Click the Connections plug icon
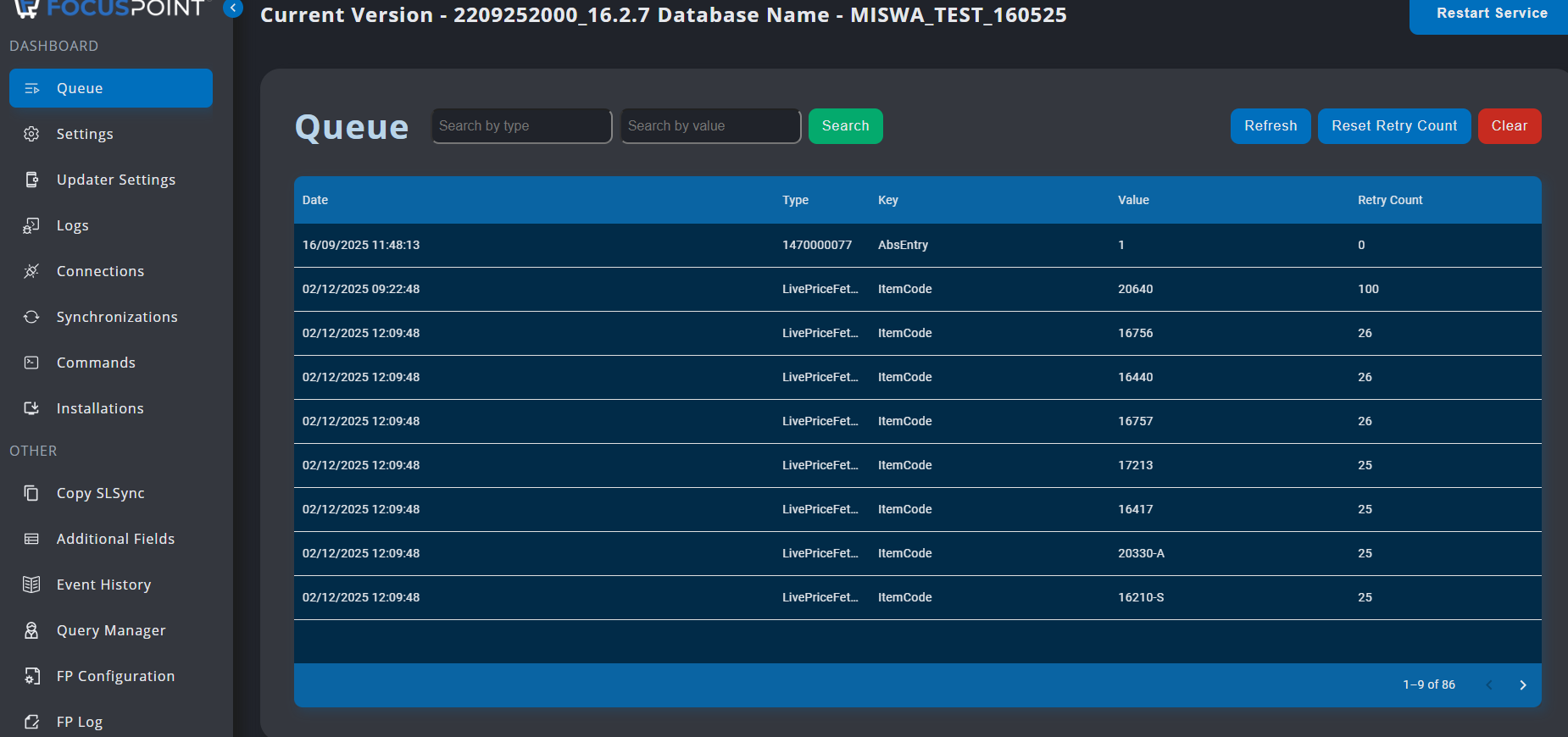This screenshot has height=737, width=1568. tap(31, 271)
